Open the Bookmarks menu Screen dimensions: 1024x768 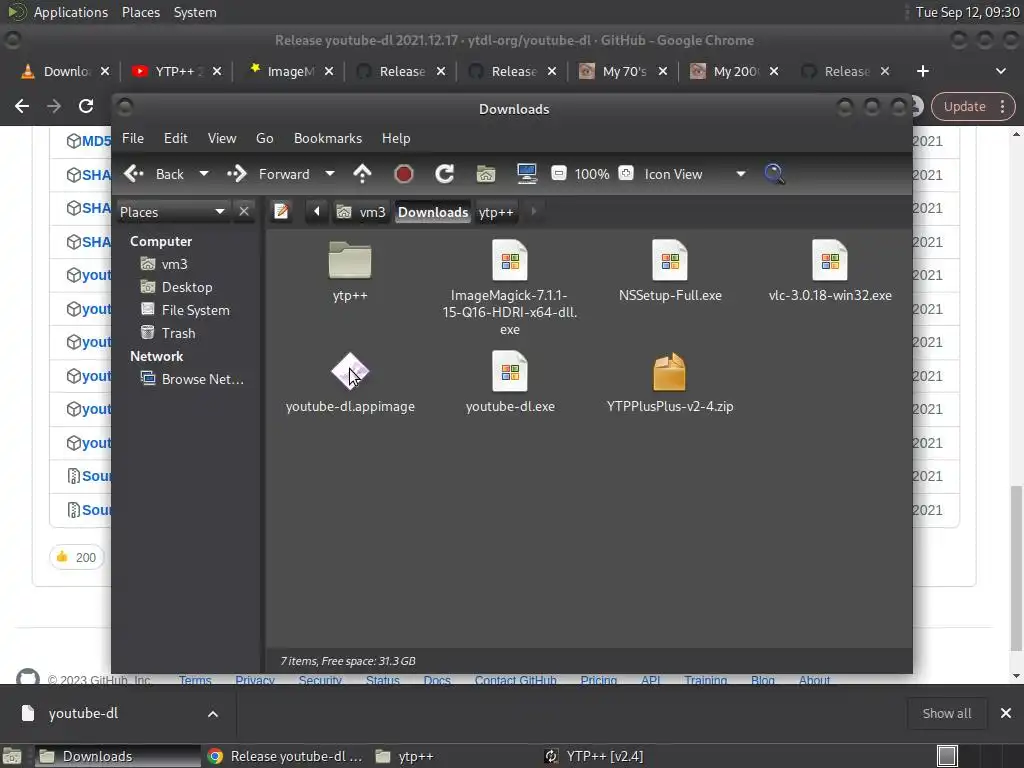pos(327,138)
